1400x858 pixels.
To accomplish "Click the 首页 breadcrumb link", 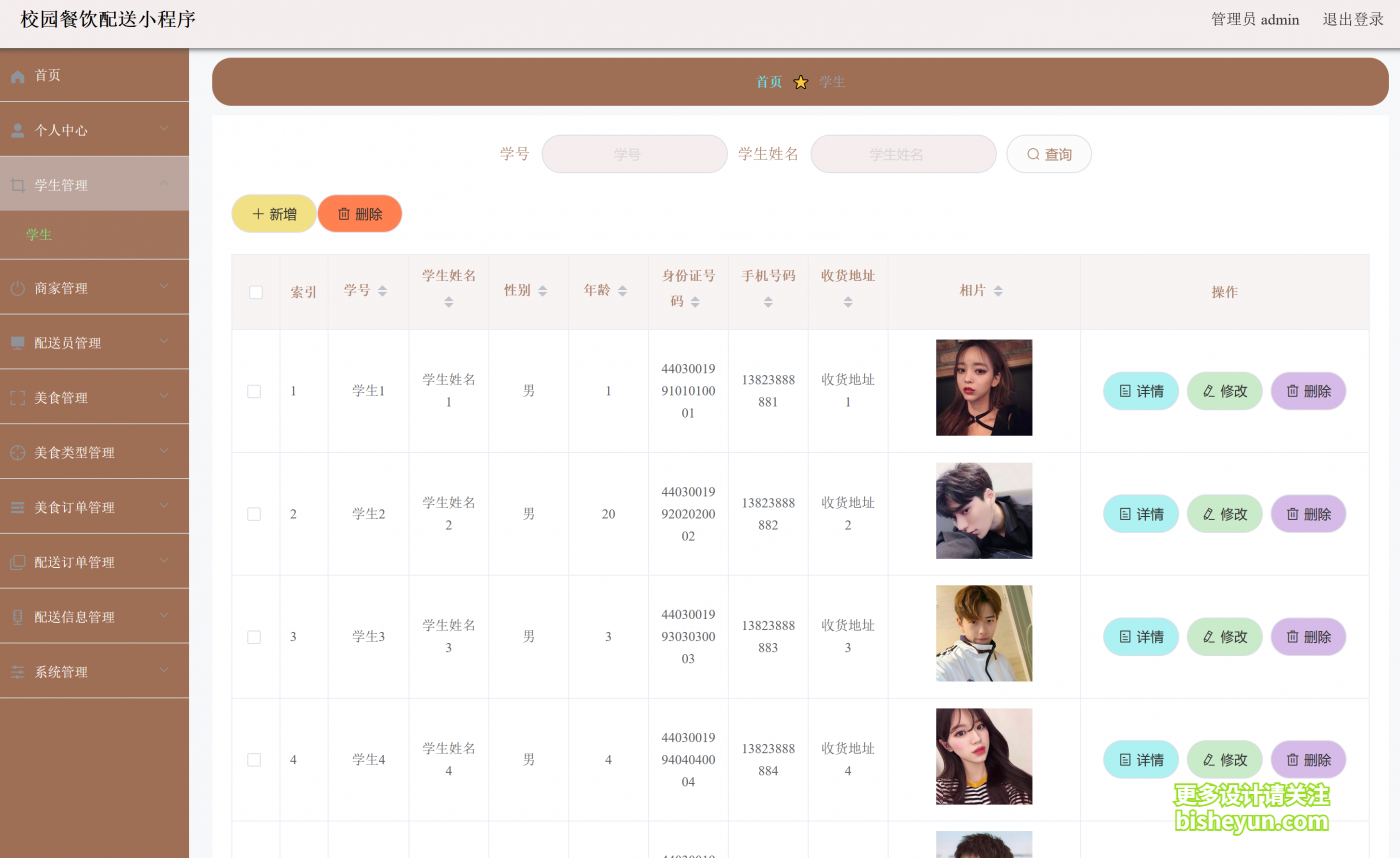I will pyautogui.click(x=769, y=82).
